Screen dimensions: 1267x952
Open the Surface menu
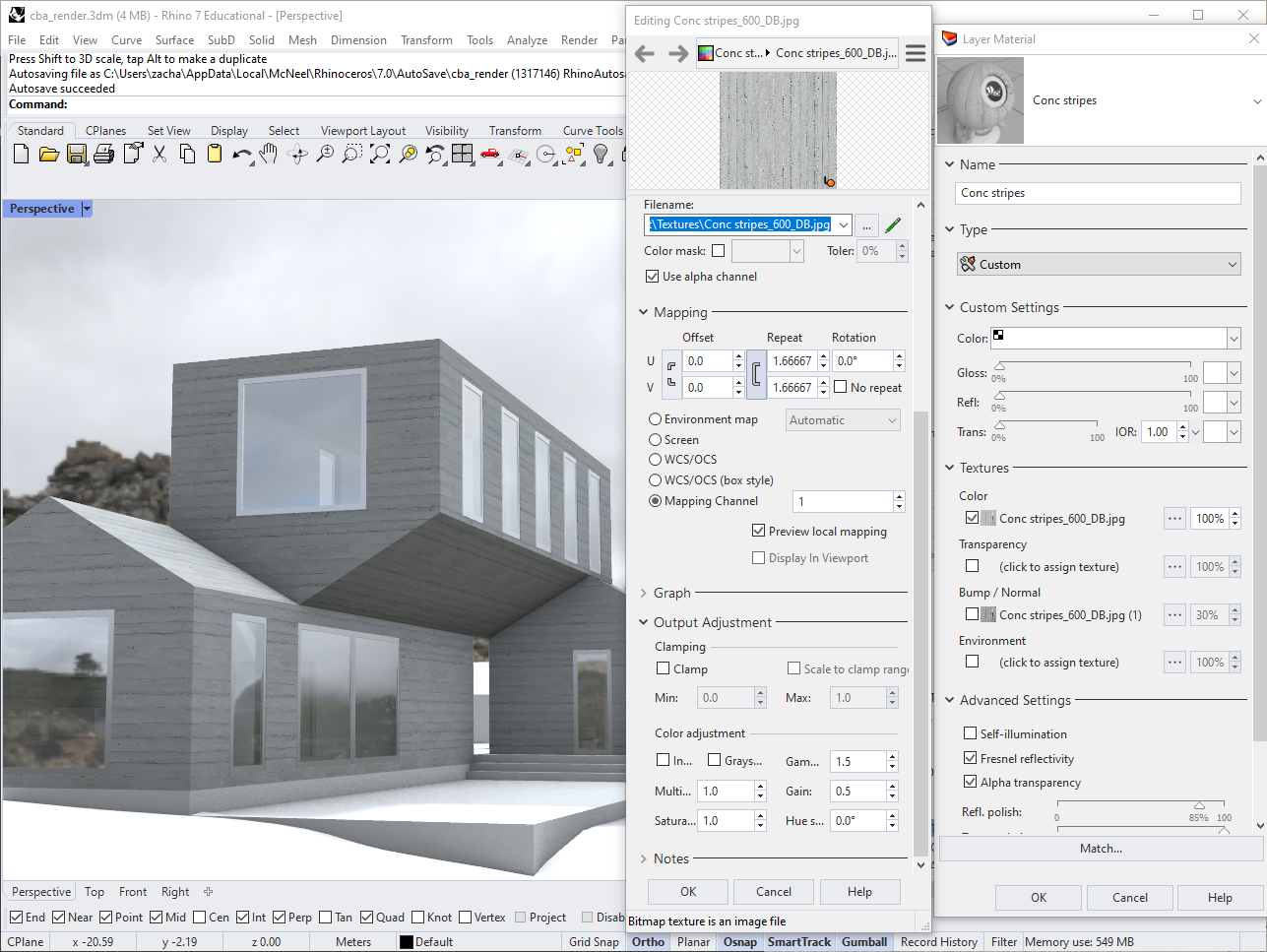174,40
